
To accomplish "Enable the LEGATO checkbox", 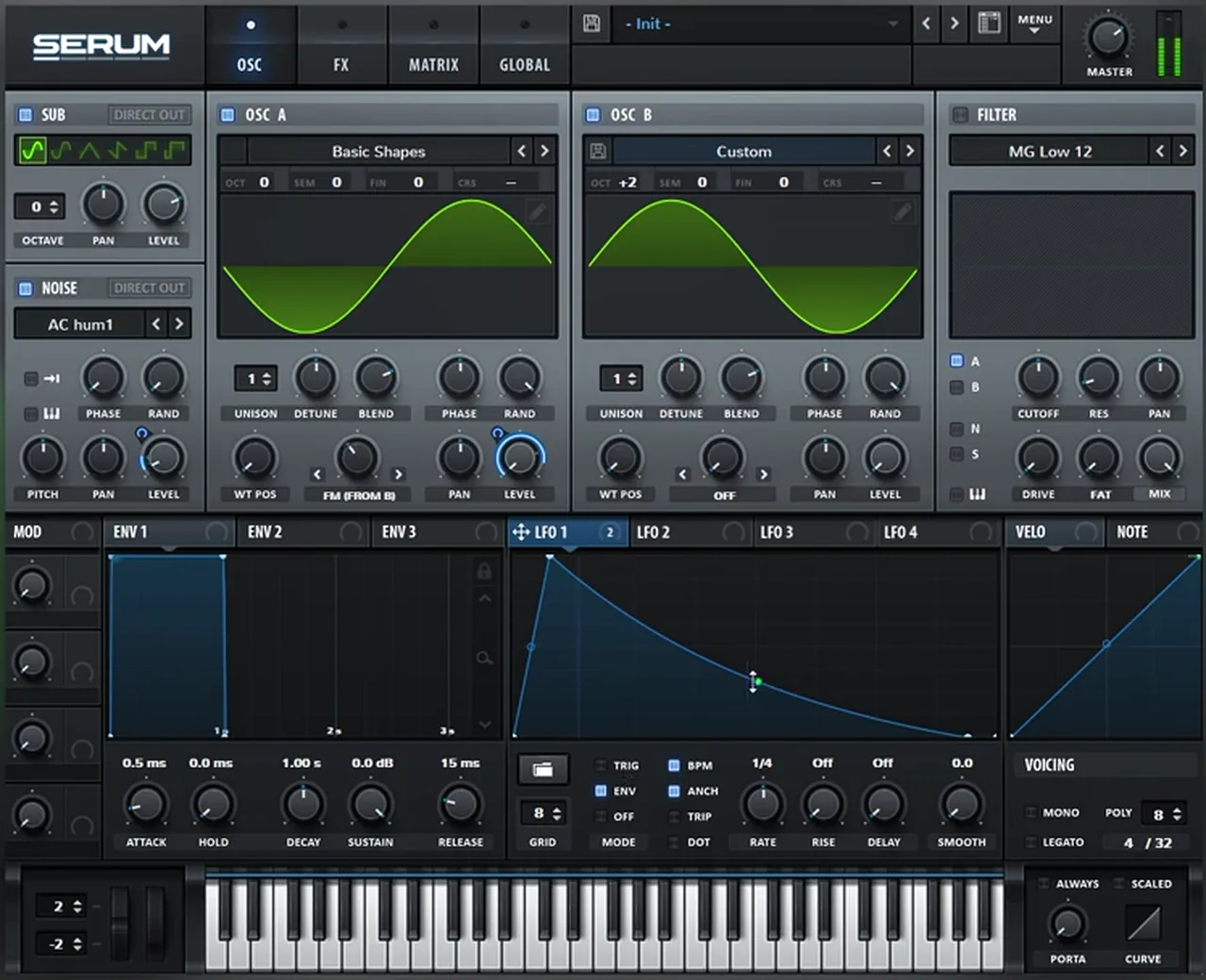I will (x=1031, y=842).
